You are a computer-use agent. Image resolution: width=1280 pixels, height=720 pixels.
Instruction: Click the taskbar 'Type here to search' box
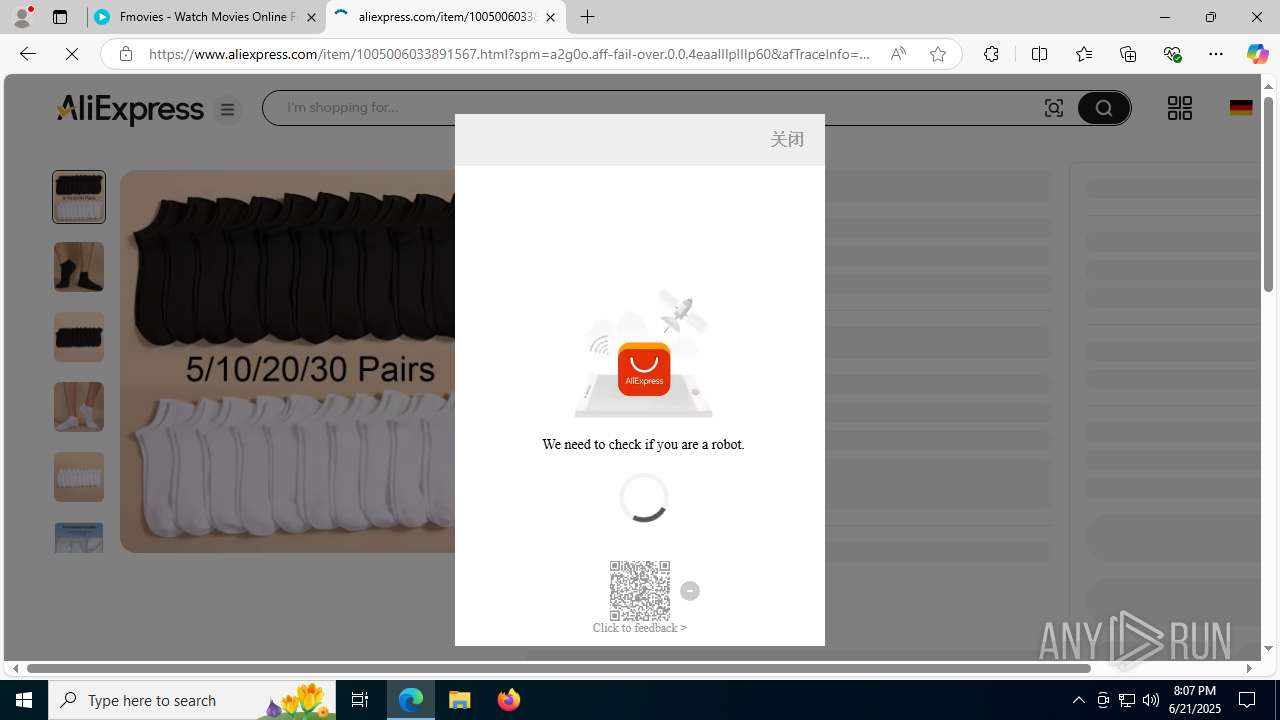(192, 700)
